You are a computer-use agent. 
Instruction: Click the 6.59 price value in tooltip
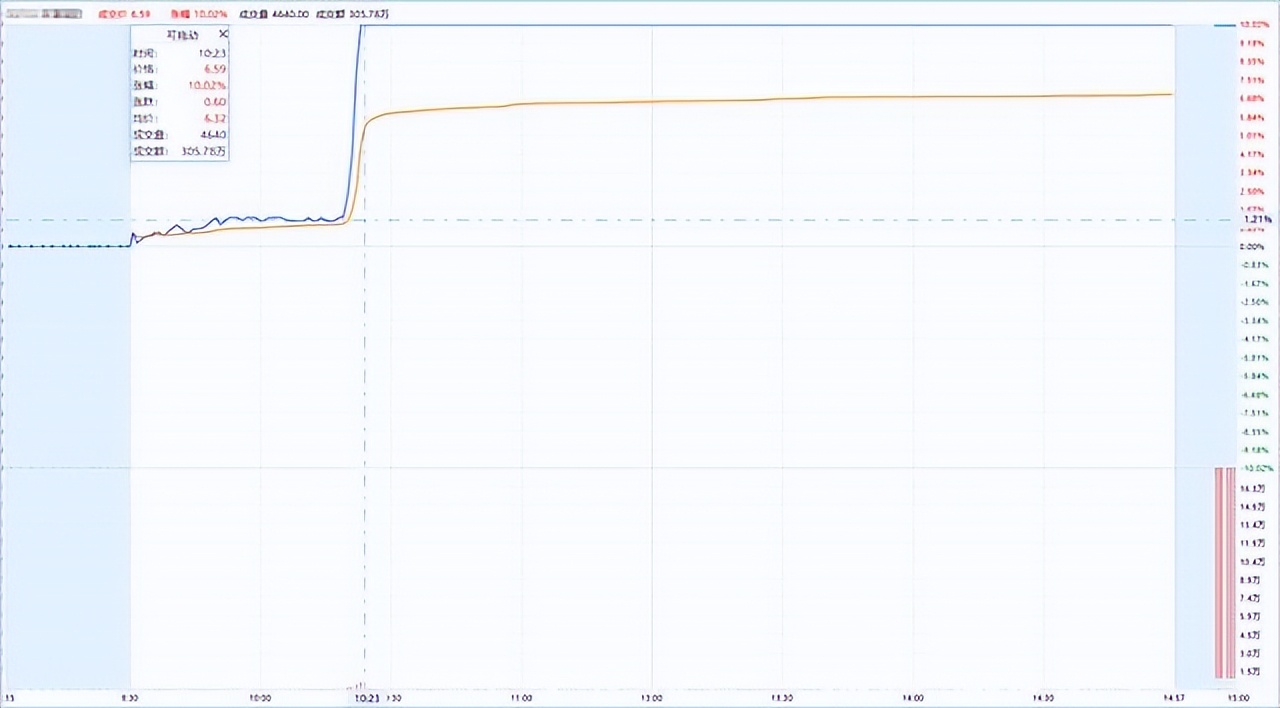pyautogui.click(x=214, y=68)
